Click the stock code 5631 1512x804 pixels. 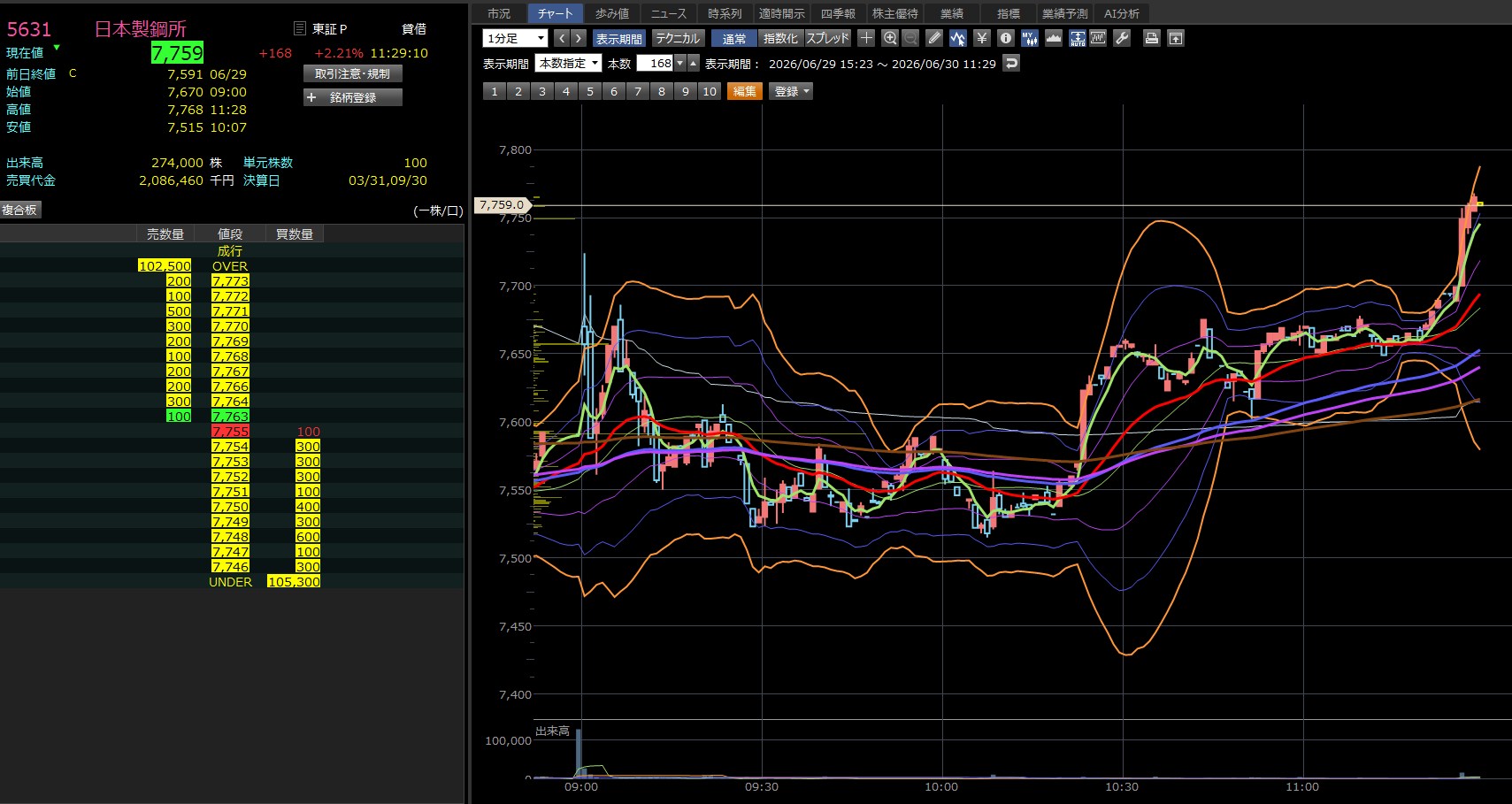point(29,29)
